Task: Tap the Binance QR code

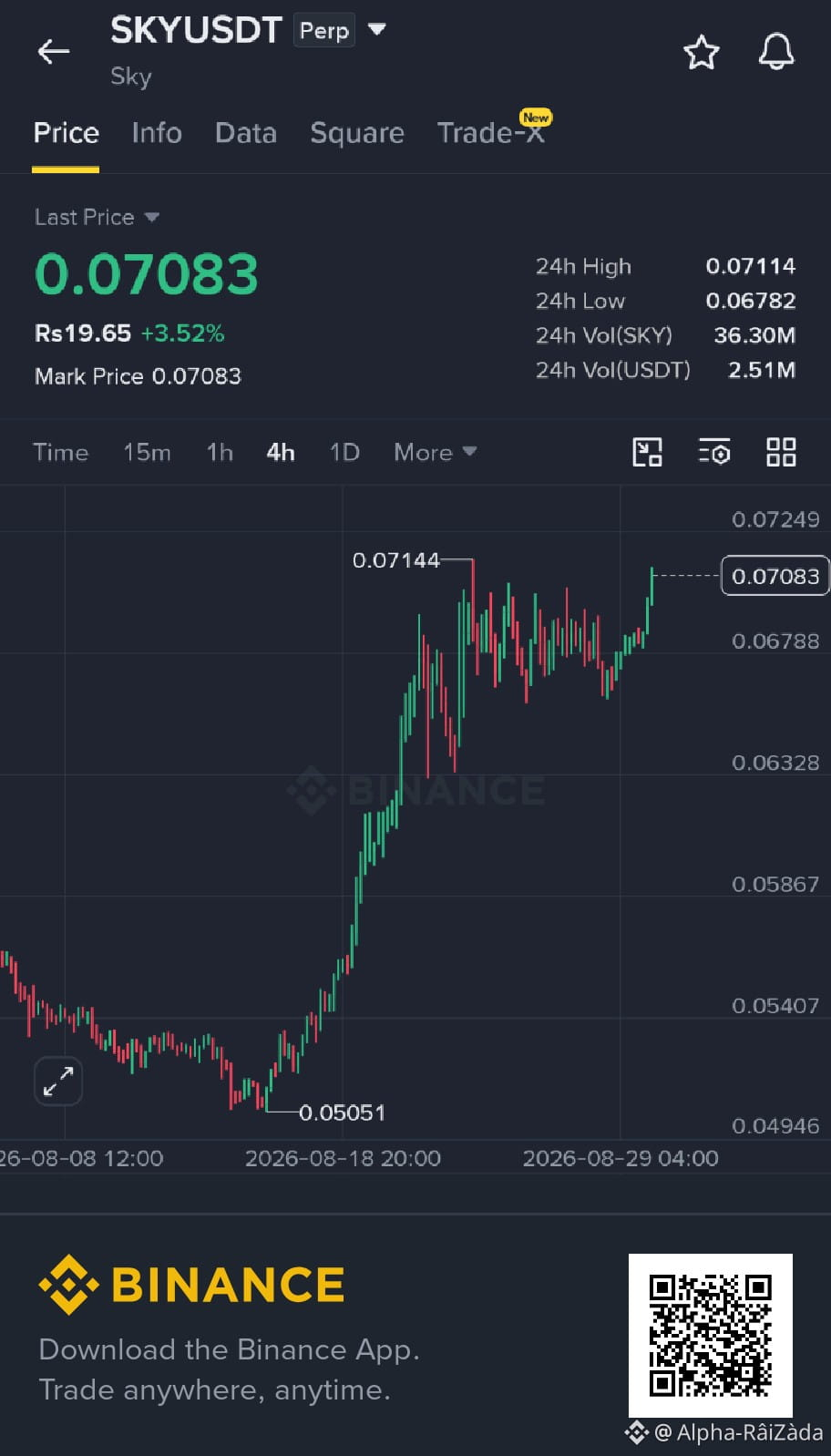Action: coord(711,1336)
